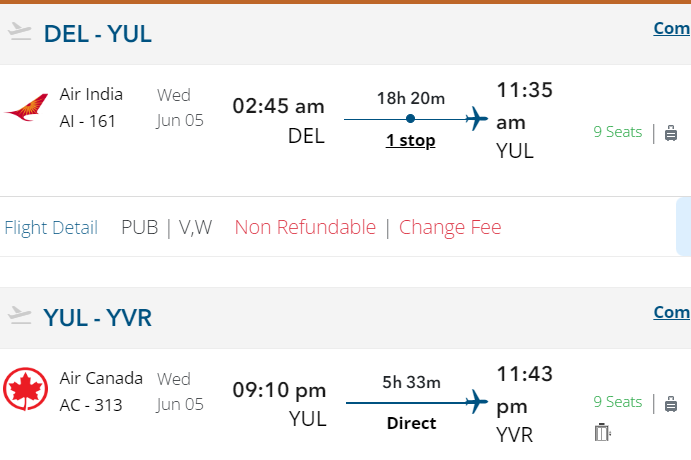The image size is (691, 460).
Task: Click the plane arrow on 5h 33m route
Action: 476,403
